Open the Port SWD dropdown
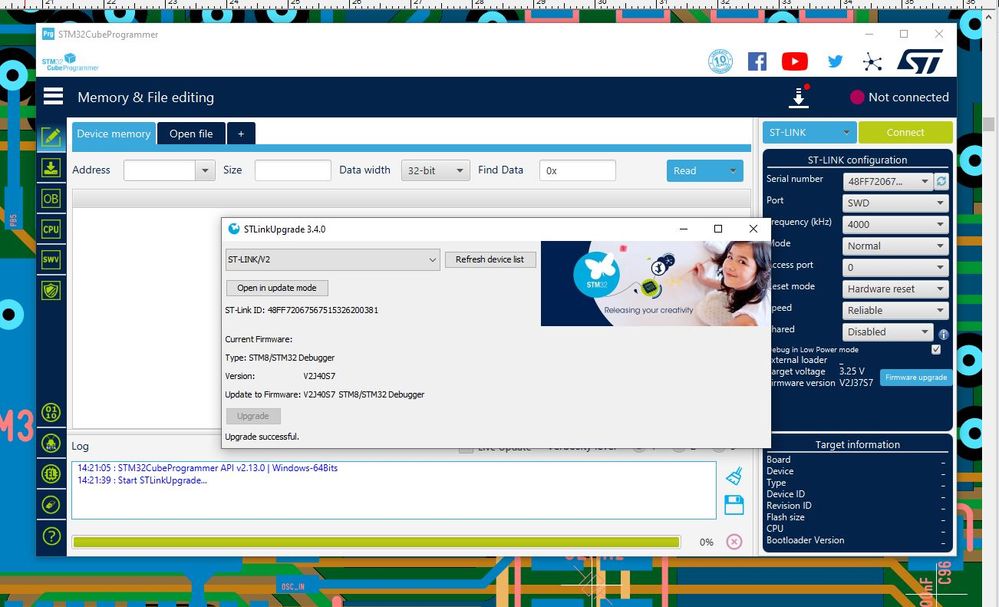999x607 pixels. click(x=895, y=203)
